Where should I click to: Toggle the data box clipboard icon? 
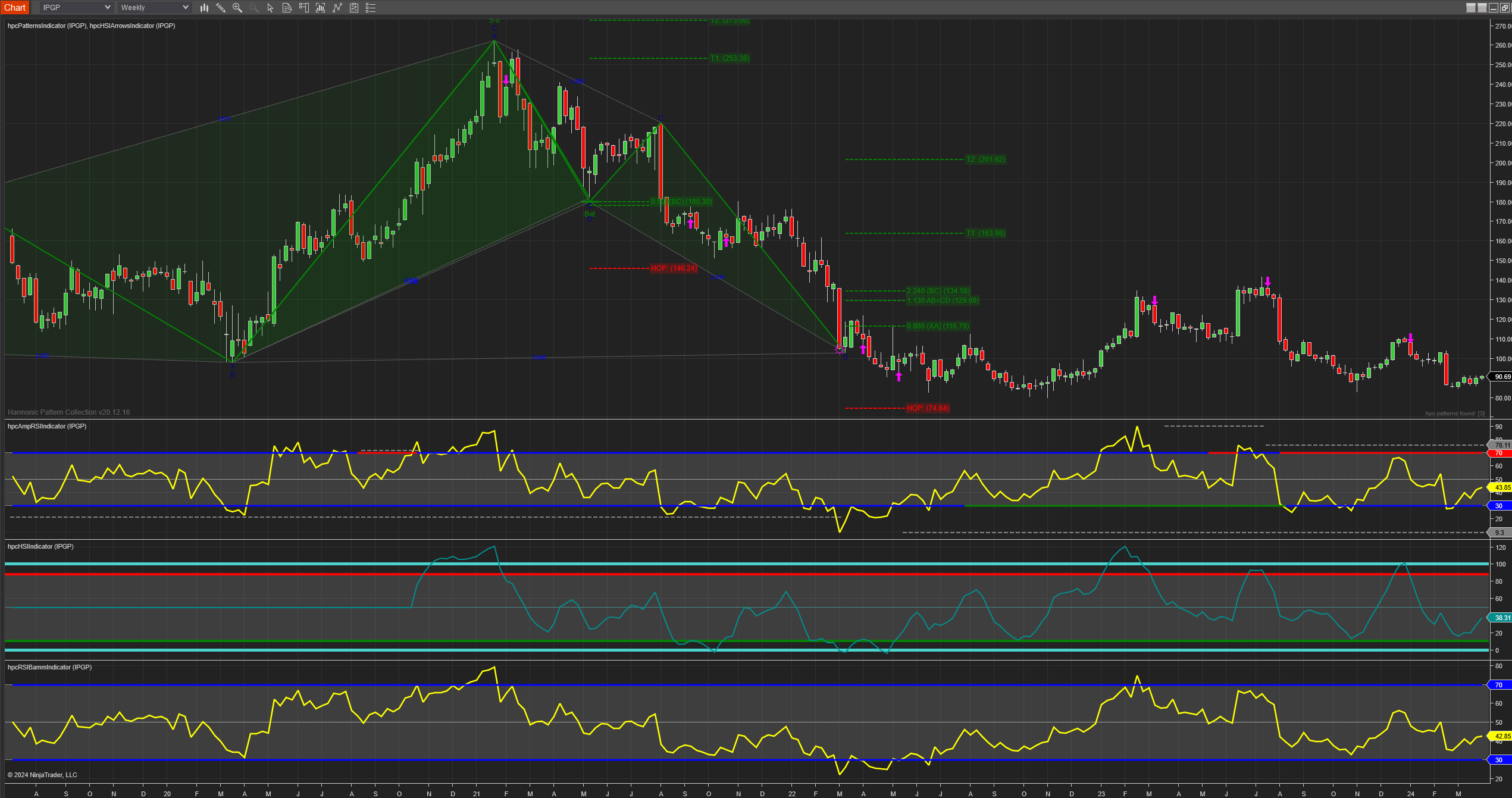pos(354,8)
